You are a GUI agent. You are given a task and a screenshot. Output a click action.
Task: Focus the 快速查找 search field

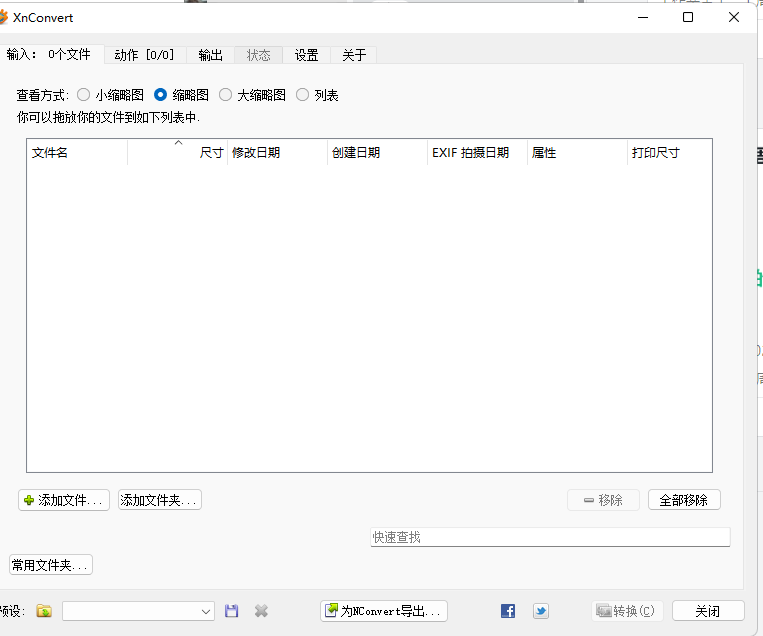(x=550, y=537)
